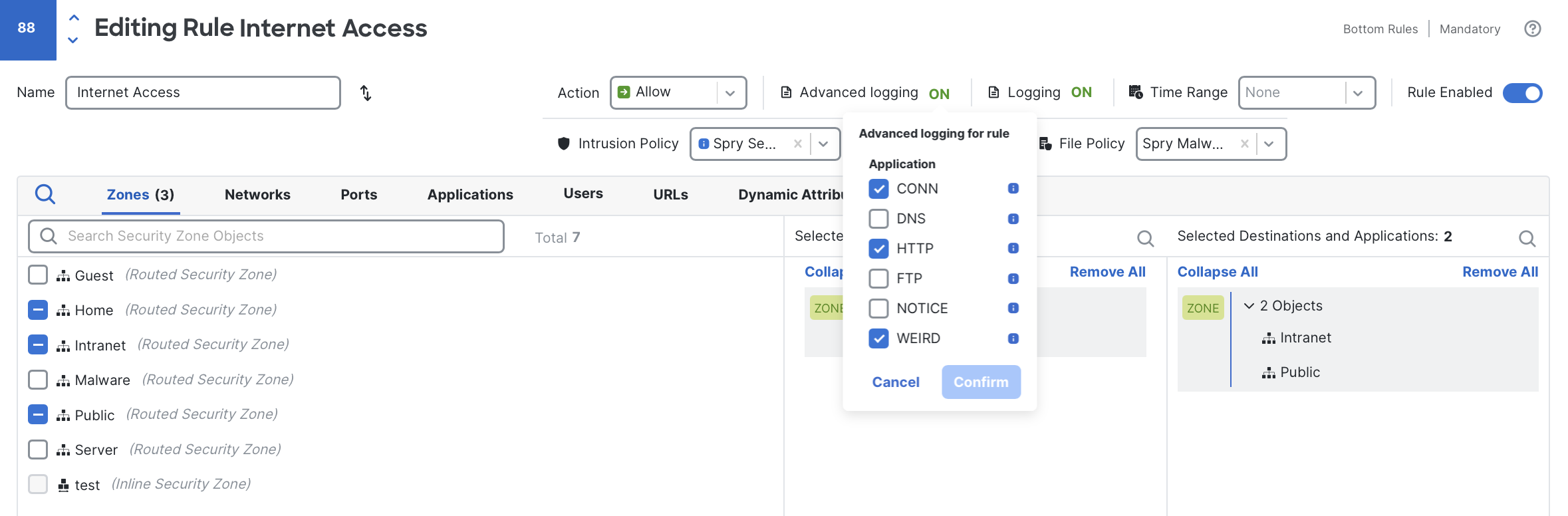Disable the Rule Enabled toggle
The width and height of the screenshot is (1568, 516).
1522,93
